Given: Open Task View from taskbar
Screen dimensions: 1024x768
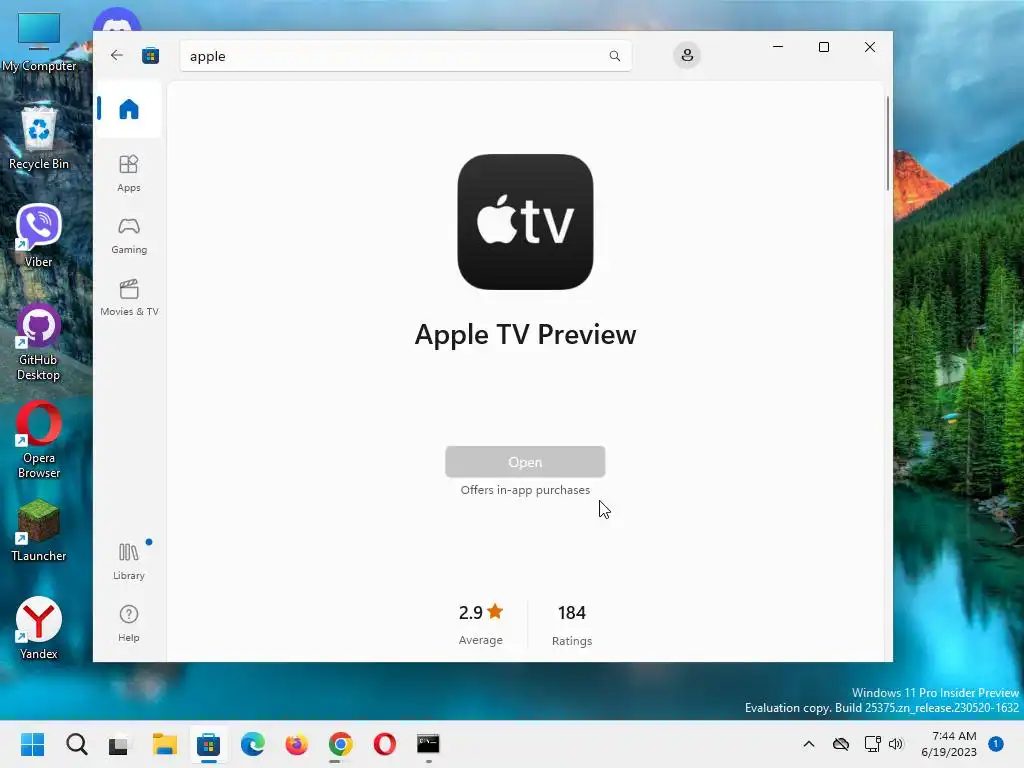Looking at the screenshot, I should [x=119, y=744].
